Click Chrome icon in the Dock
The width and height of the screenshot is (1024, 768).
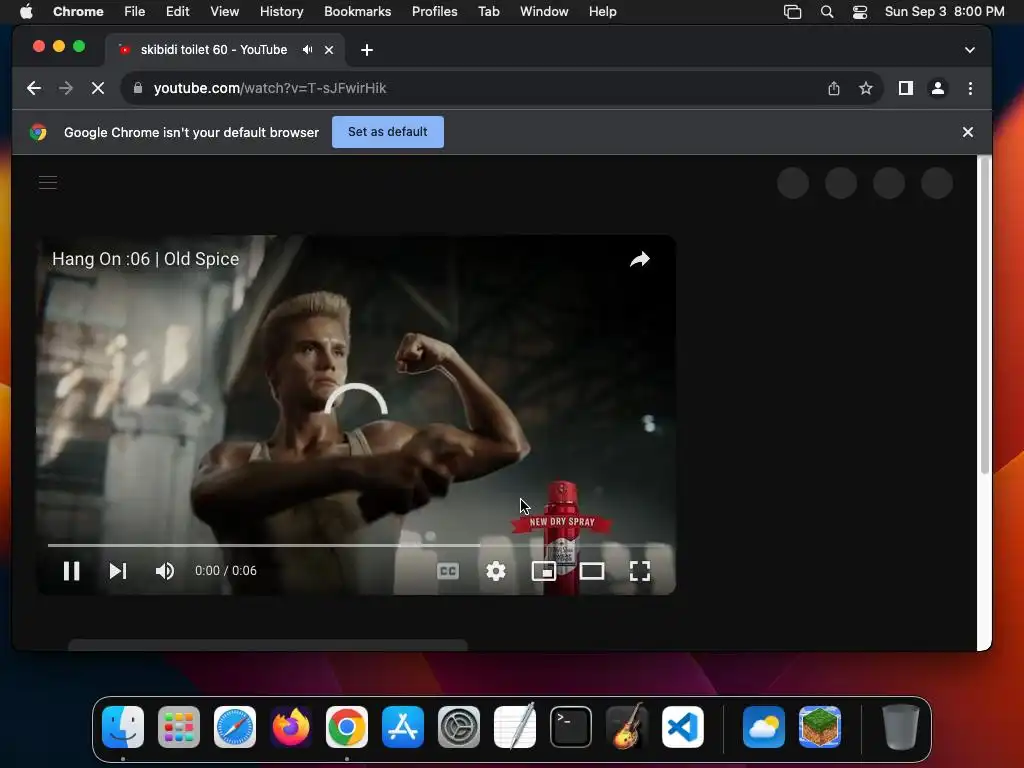[347, 727]
